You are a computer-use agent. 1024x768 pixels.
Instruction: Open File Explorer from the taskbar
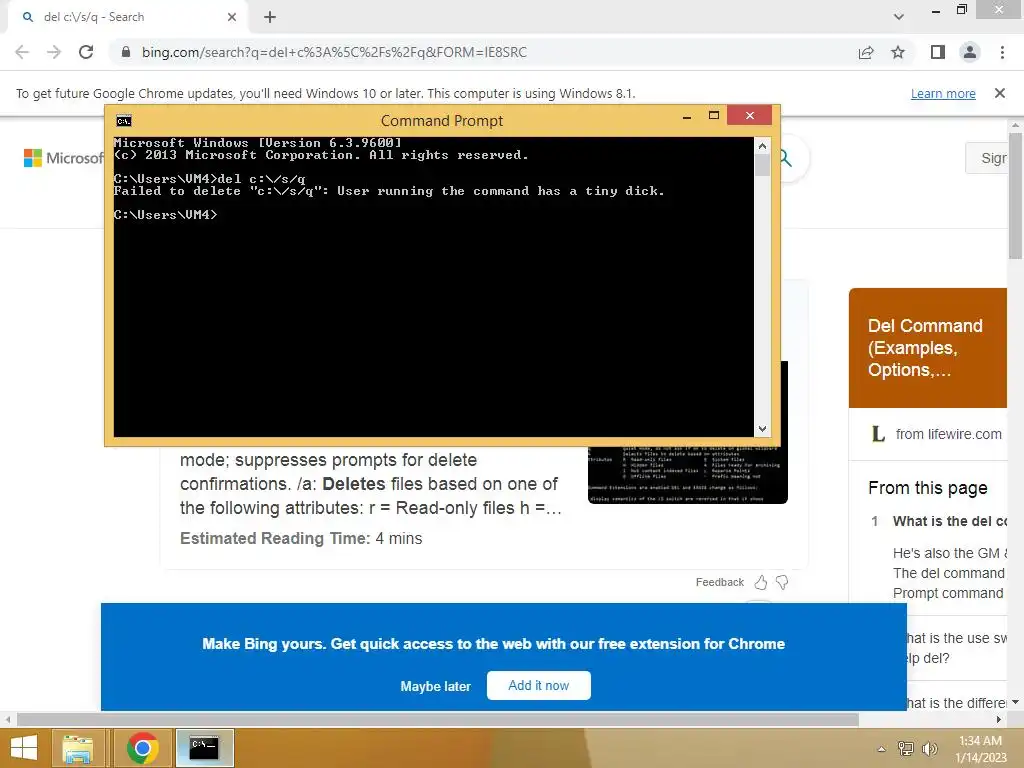pyautogui.click(x=78, y=748)
